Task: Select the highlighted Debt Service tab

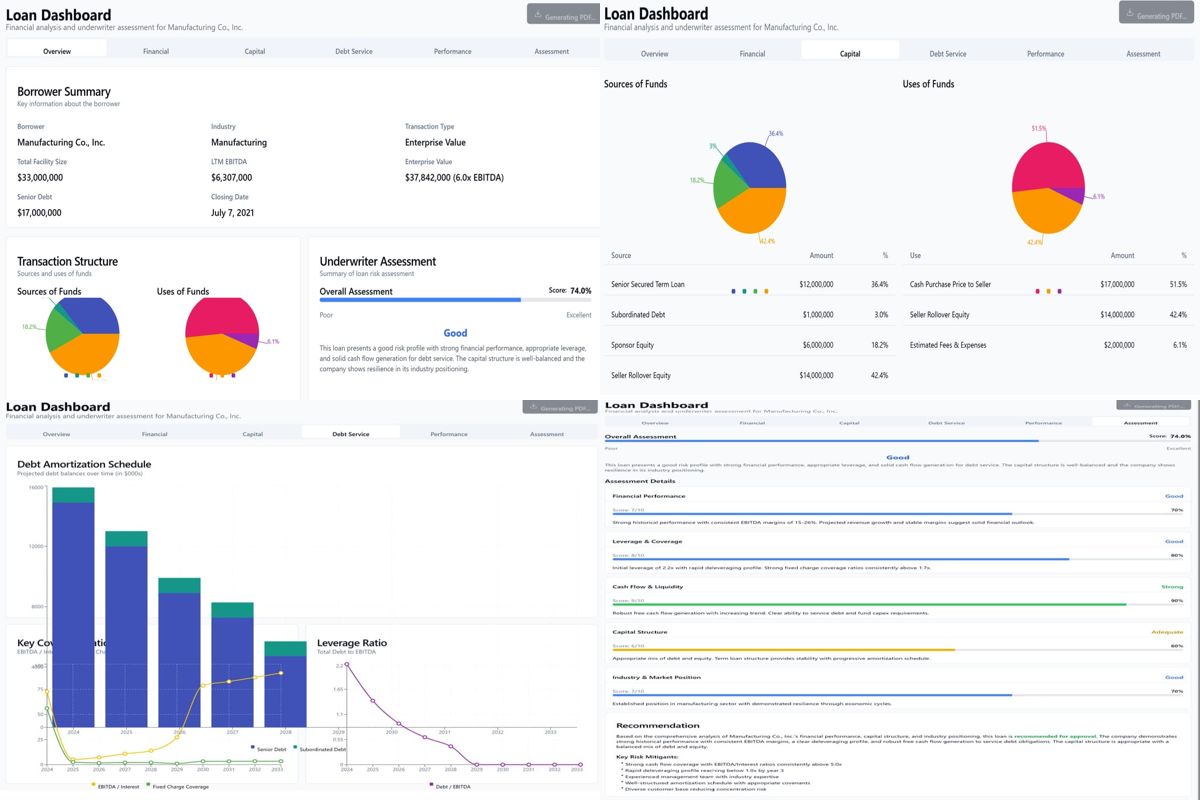Action: (351, 434)
